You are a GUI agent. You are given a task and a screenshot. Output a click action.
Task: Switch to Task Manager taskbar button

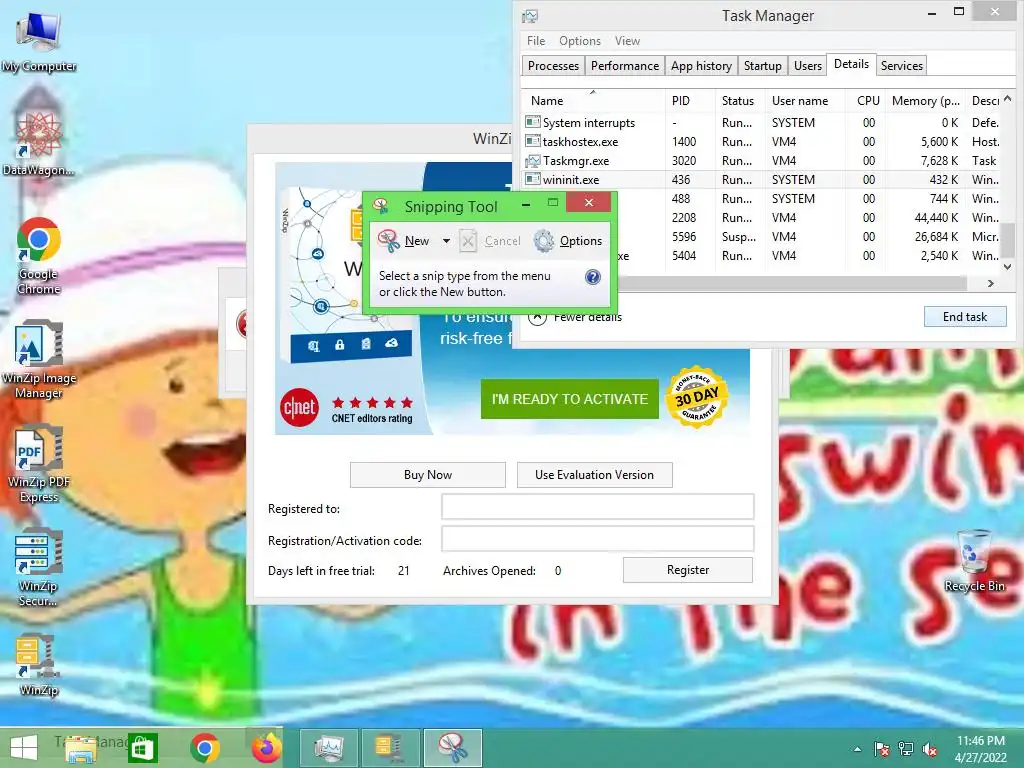pyautogui.click(x=328, y=748)
